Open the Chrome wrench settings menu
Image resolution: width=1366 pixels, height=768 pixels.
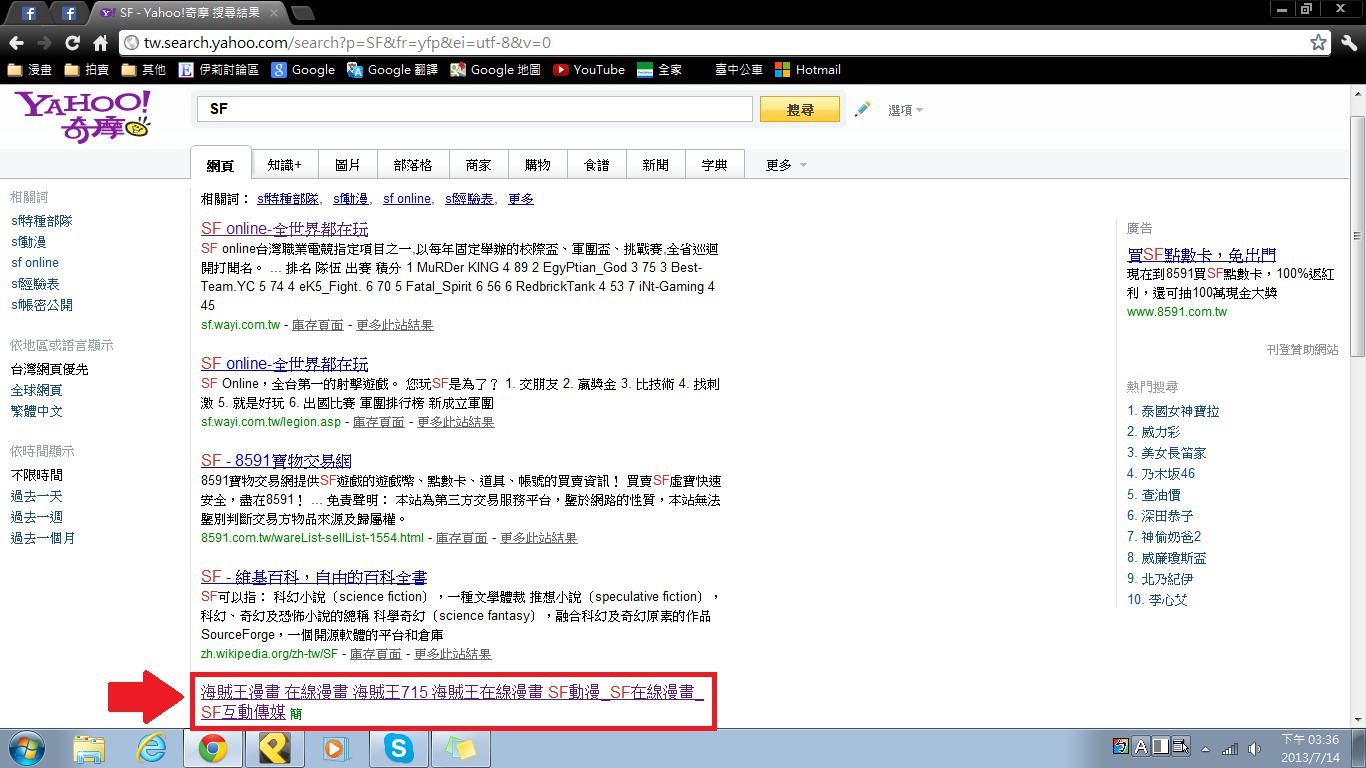click(1349, 43)
